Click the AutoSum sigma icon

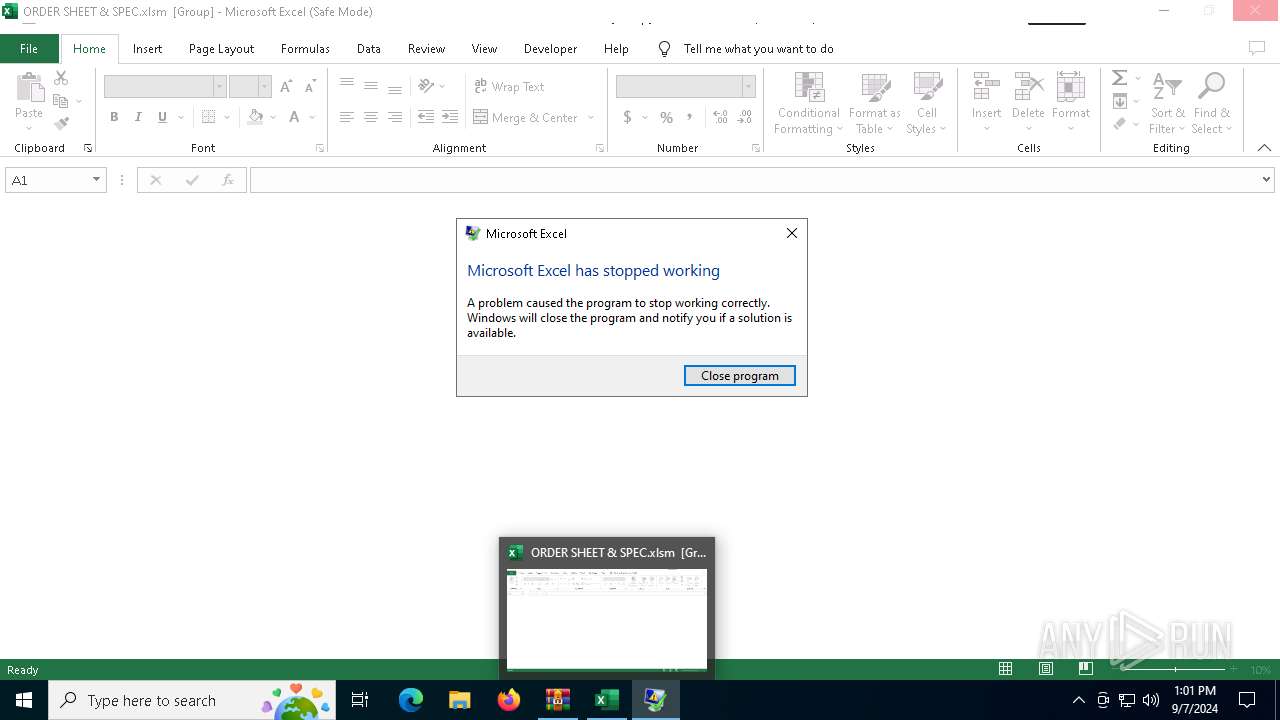(1120, 78)
